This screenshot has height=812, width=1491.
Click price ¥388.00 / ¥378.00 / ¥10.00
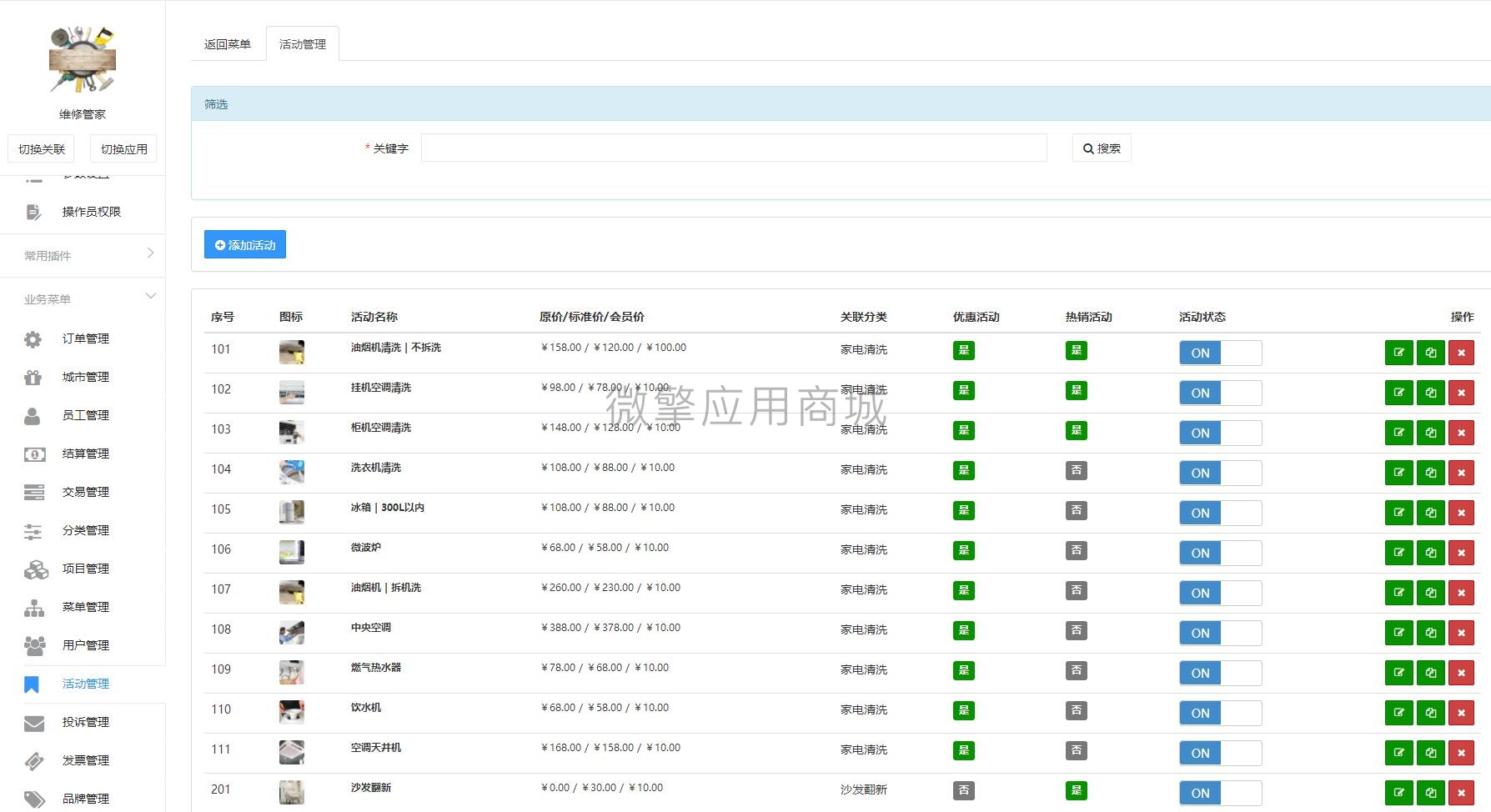pyautogui.click(x=610, y=628)
